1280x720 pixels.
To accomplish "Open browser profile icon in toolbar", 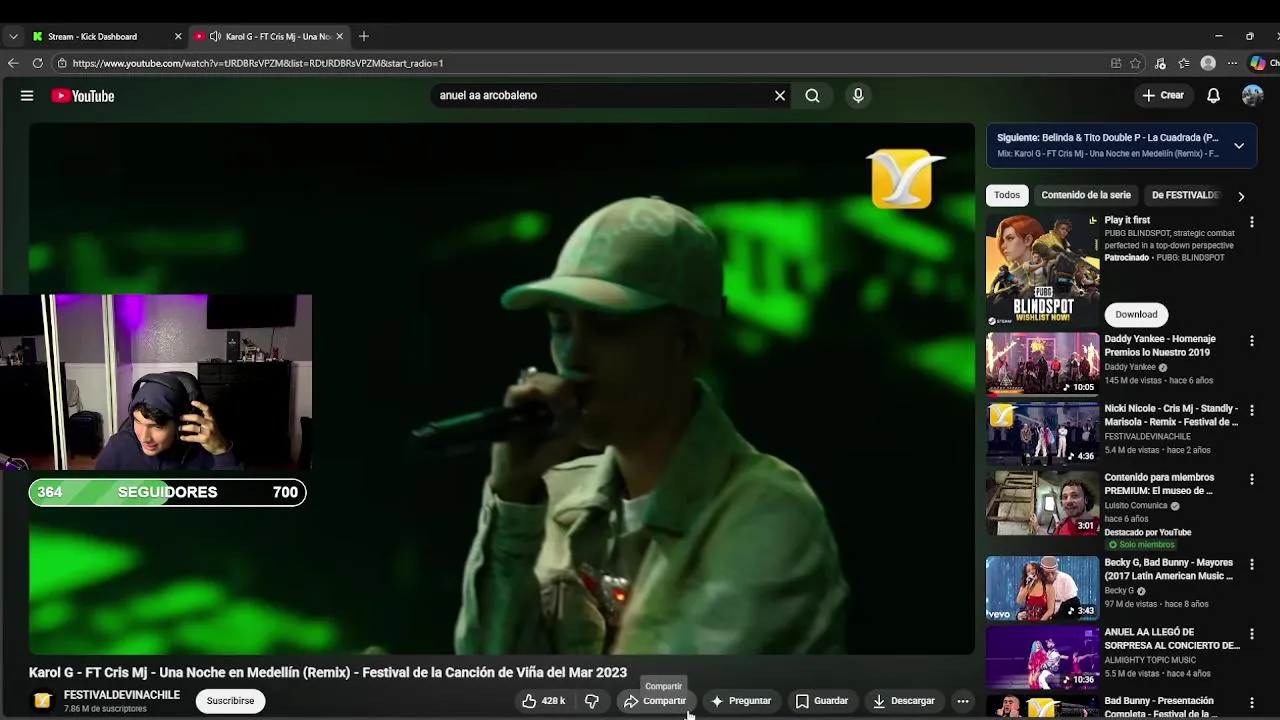I will tap(1208, 63).
